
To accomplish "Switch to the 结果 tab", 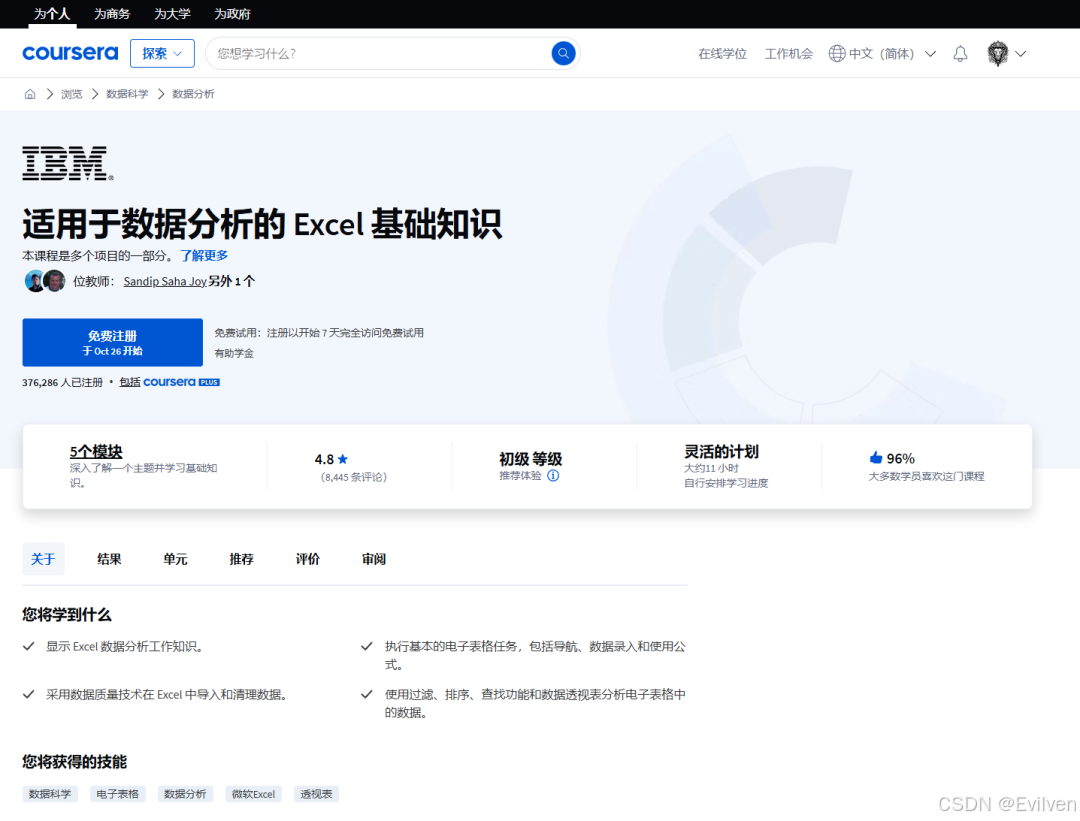I will click(x=109, y=559).
